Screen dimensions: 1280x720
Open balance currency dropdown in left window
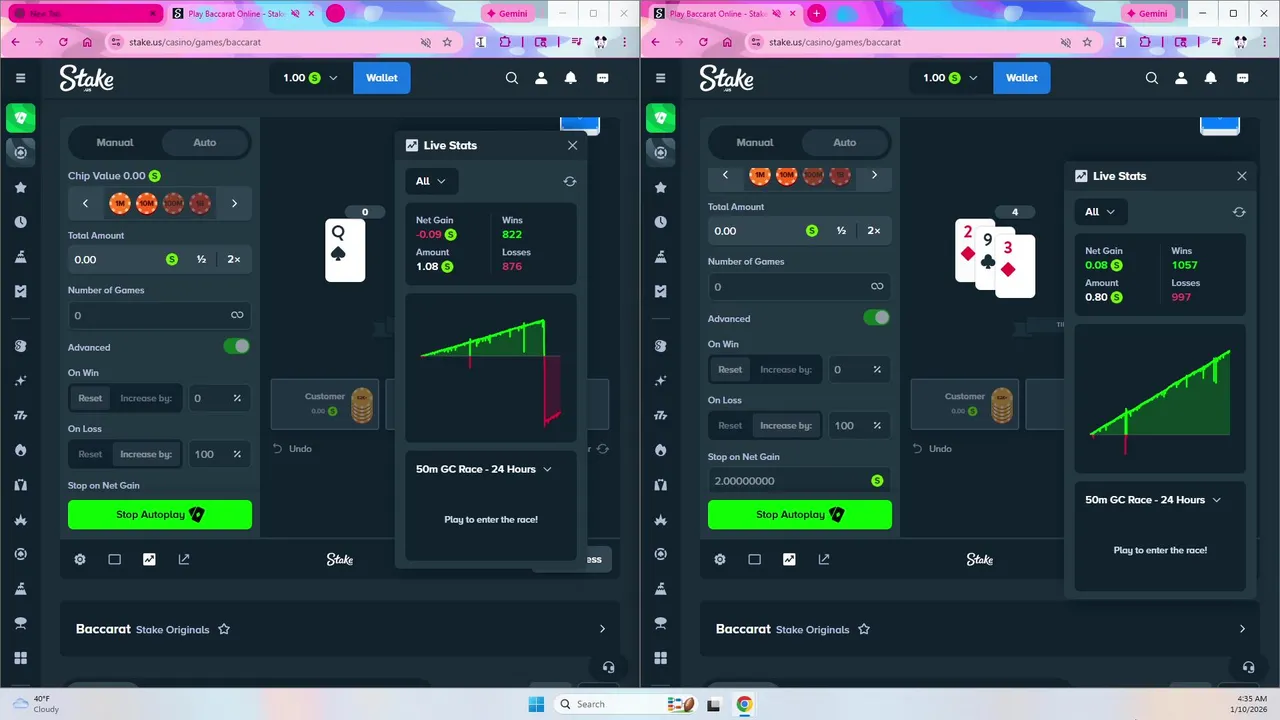click(311, 78)
